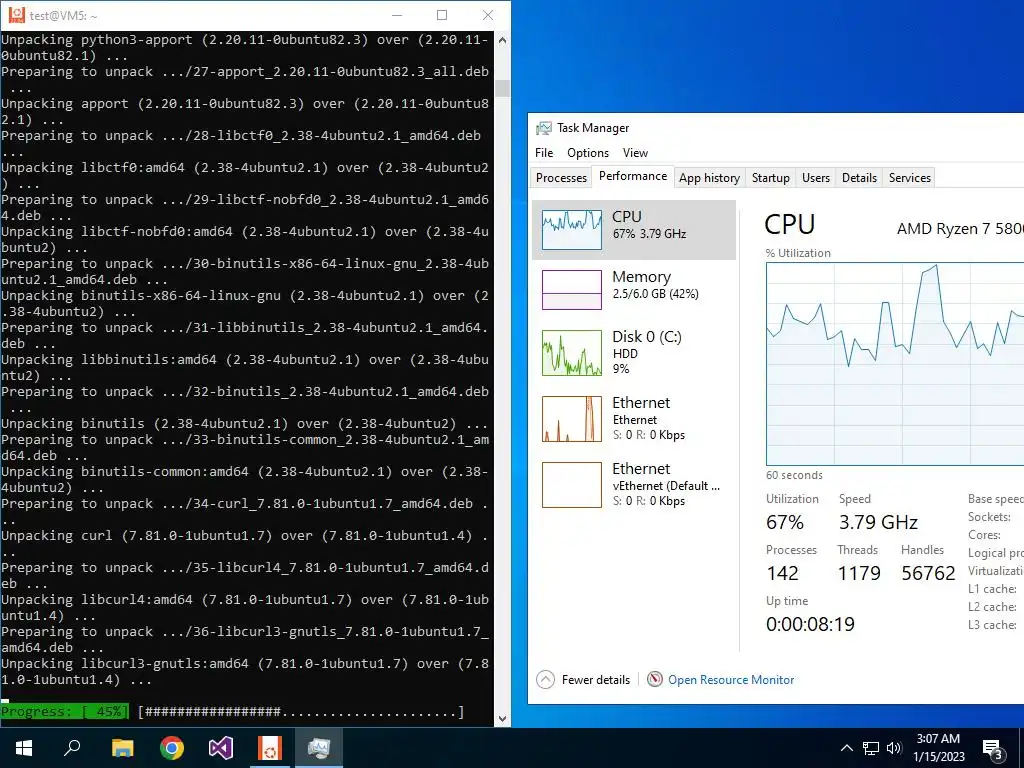Image resolution: width=1024 pixels, height=768 pixels.
Task: Switch to the Services tab
Action: 909,178
